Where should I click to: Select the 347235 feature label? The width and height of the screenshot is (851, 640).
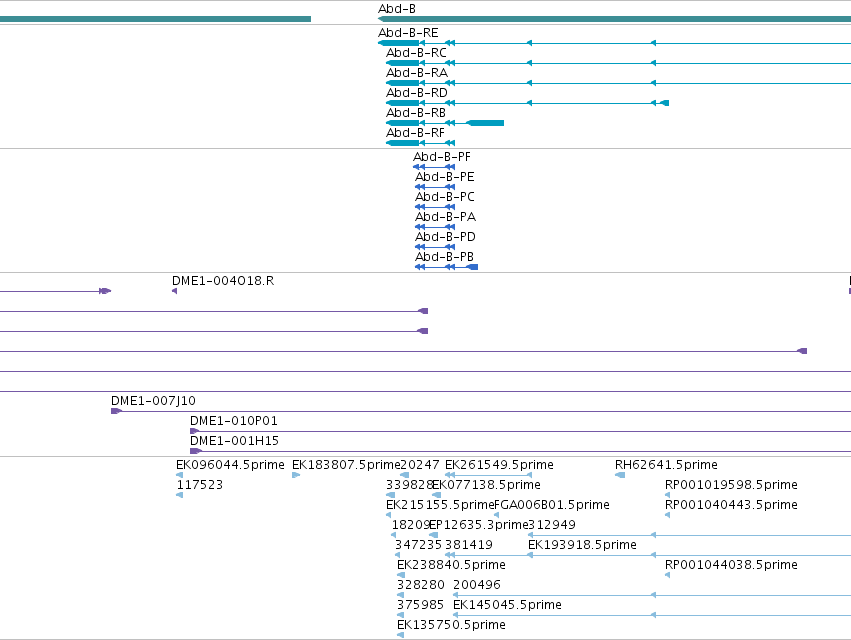(x=418, y=545)
